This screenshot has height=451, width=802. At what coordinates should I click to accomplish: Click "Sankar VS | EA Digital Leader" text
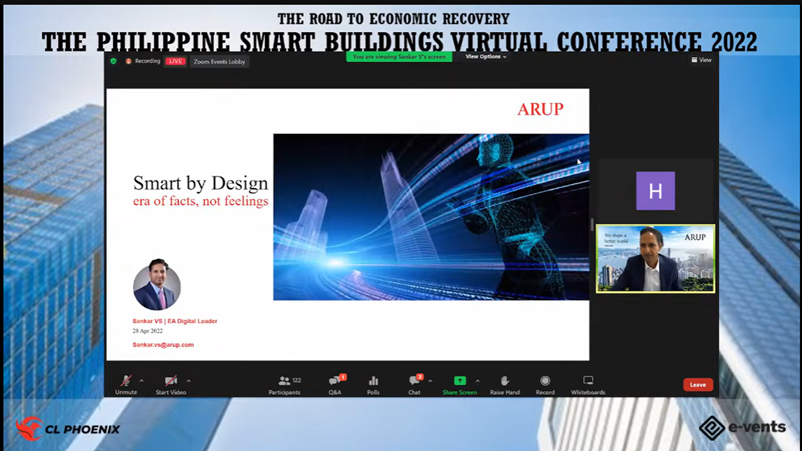coord(175,321)
